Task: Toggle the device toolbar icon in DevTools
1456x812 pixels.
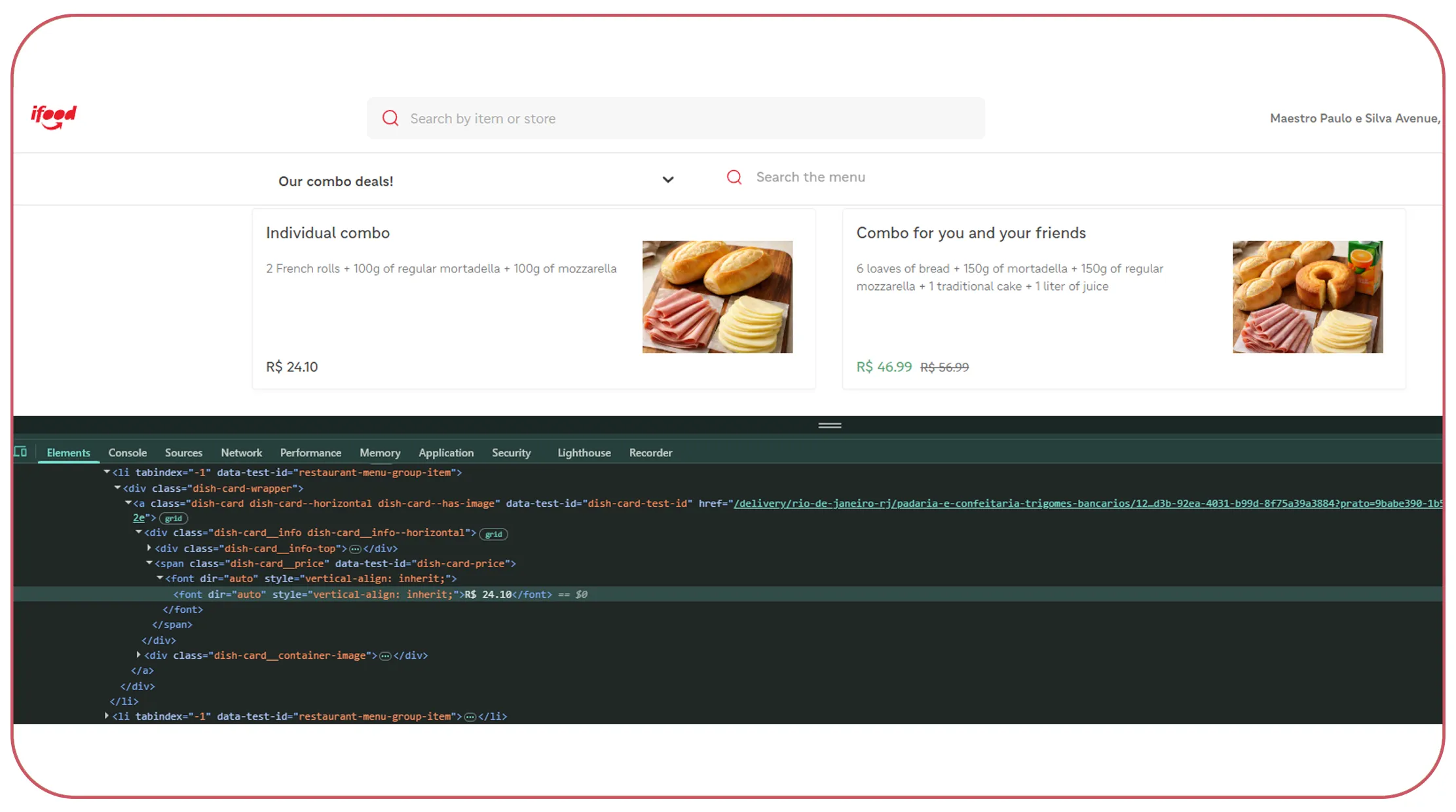Action: tap(20, 452)
